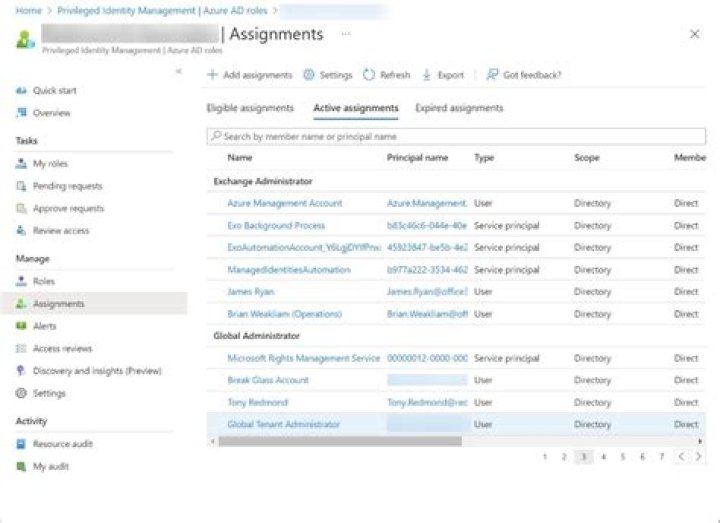Open Got feedback? icon
Viewport: 720px width, 523px height.
[492, 75]
